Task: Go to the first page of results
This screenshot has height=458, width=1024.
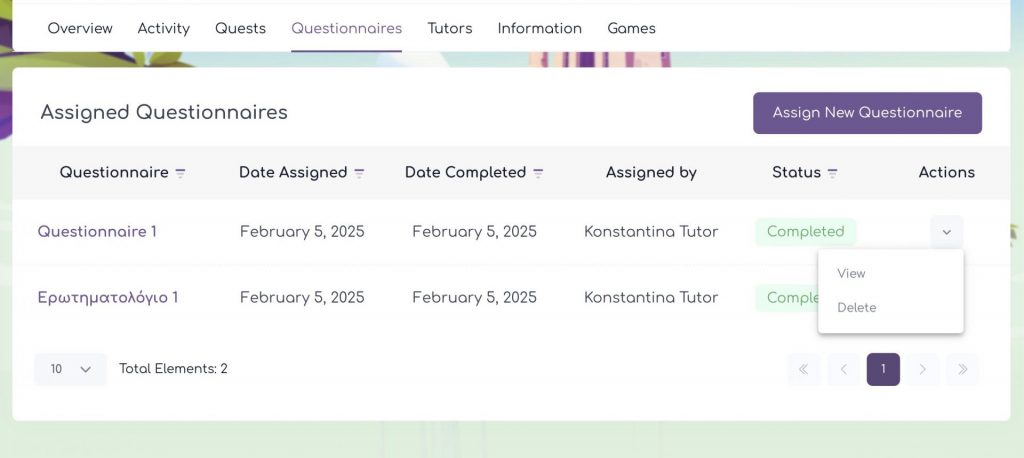Action: coord(803,369)
